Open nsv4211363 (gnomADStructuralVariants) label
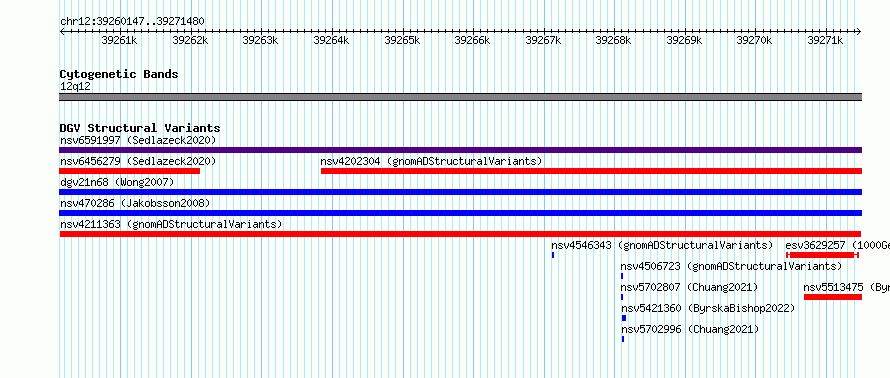Viewport: 890px width, 378px height. pyautogui.click(x=171, y=224)
